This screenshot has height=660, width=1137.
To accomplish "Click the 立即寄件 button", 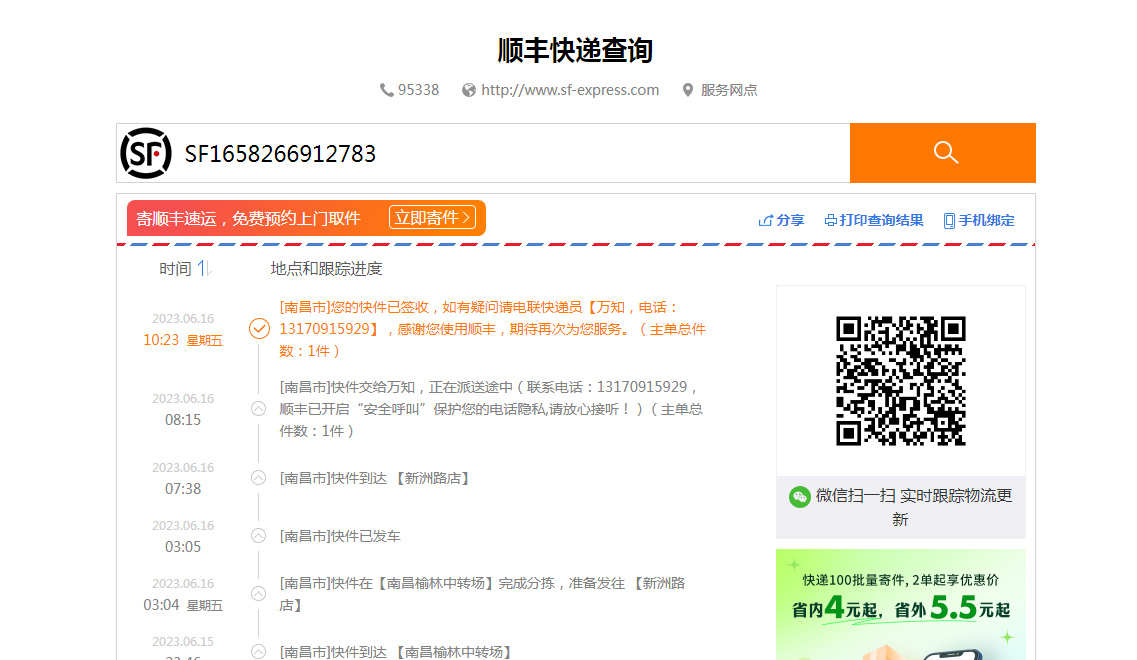I will 432,218.
